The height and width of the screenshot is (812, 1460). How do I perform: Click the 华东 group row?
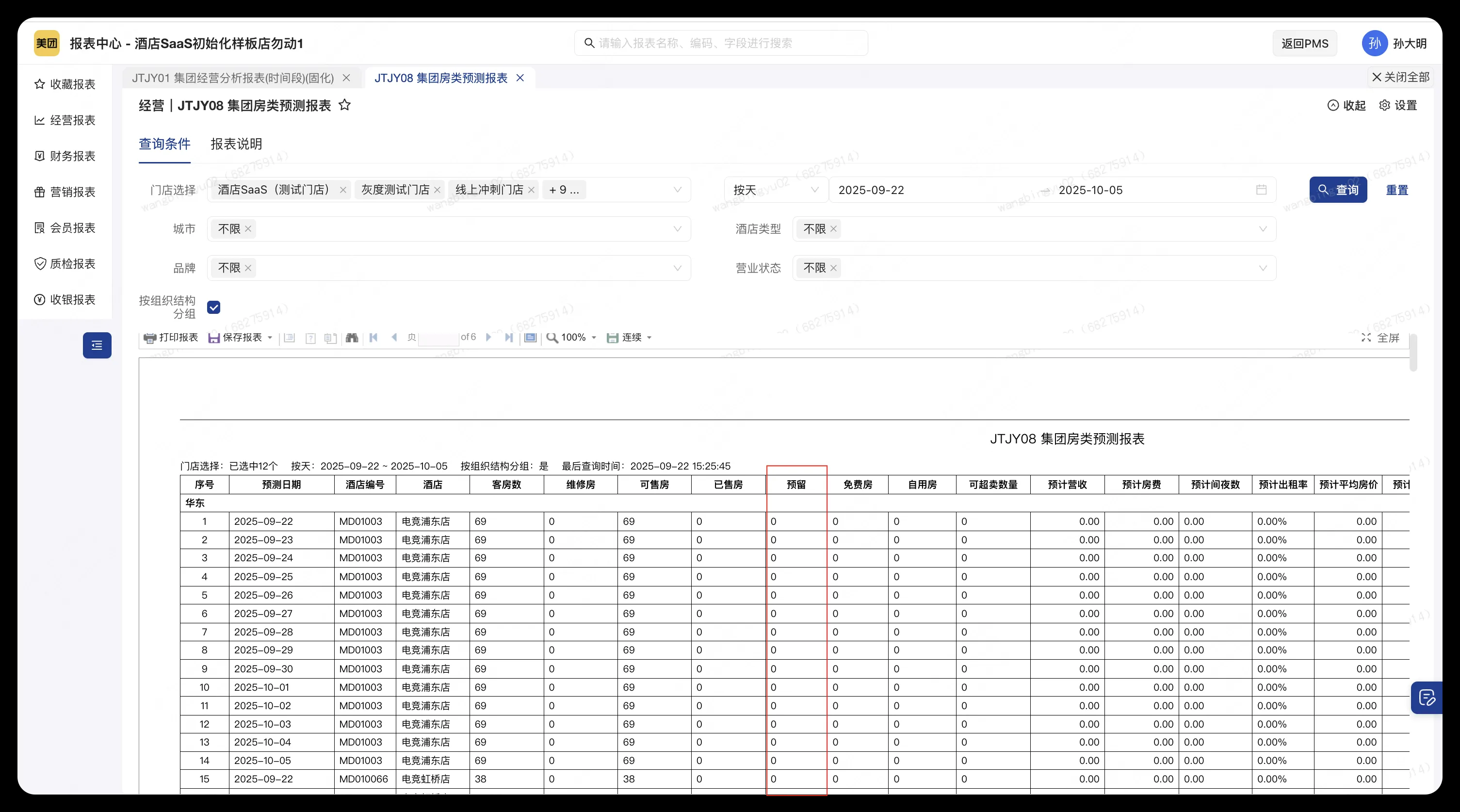795,503
